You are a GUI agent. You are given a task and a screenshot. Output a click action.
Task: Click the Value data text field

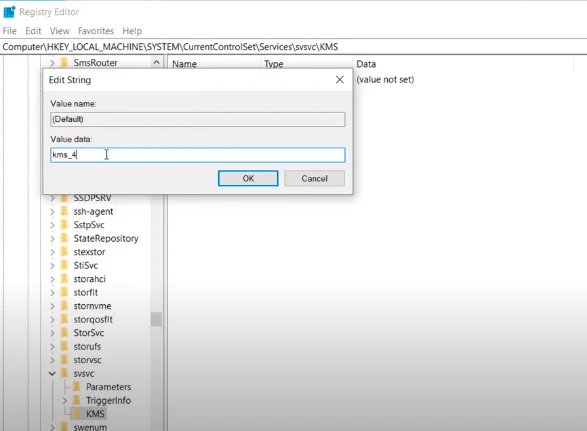click(198, 155)
